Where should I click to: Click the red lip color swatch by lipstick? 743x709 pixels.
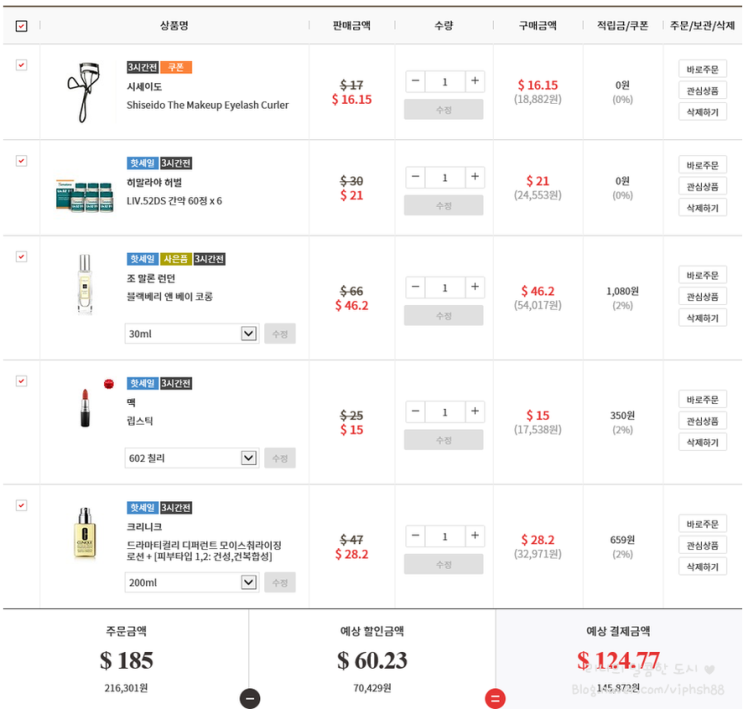pos(109,383)
